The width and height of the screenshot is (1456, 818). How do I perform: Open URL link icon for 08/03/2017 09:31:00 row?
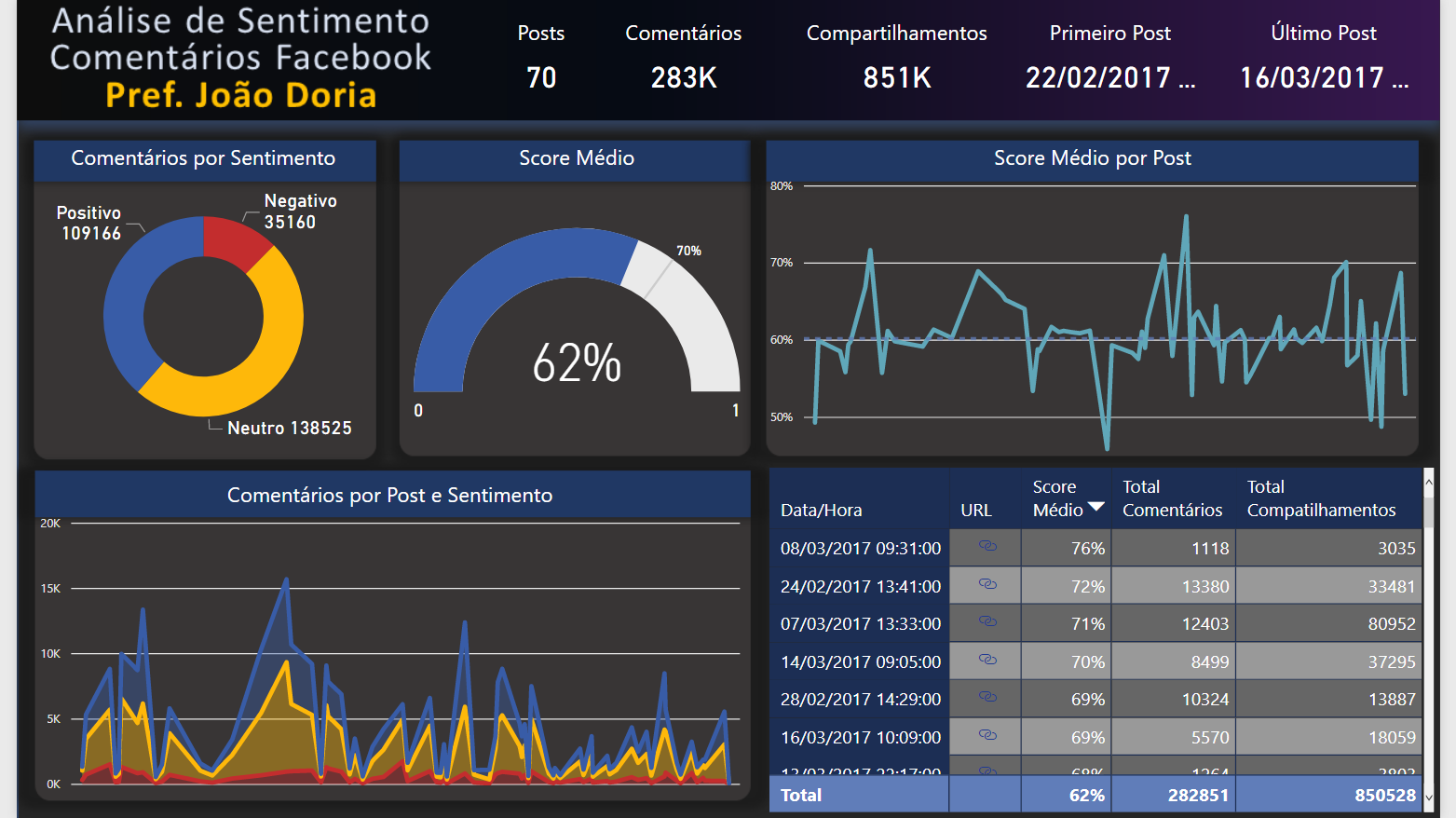[987, 546]
